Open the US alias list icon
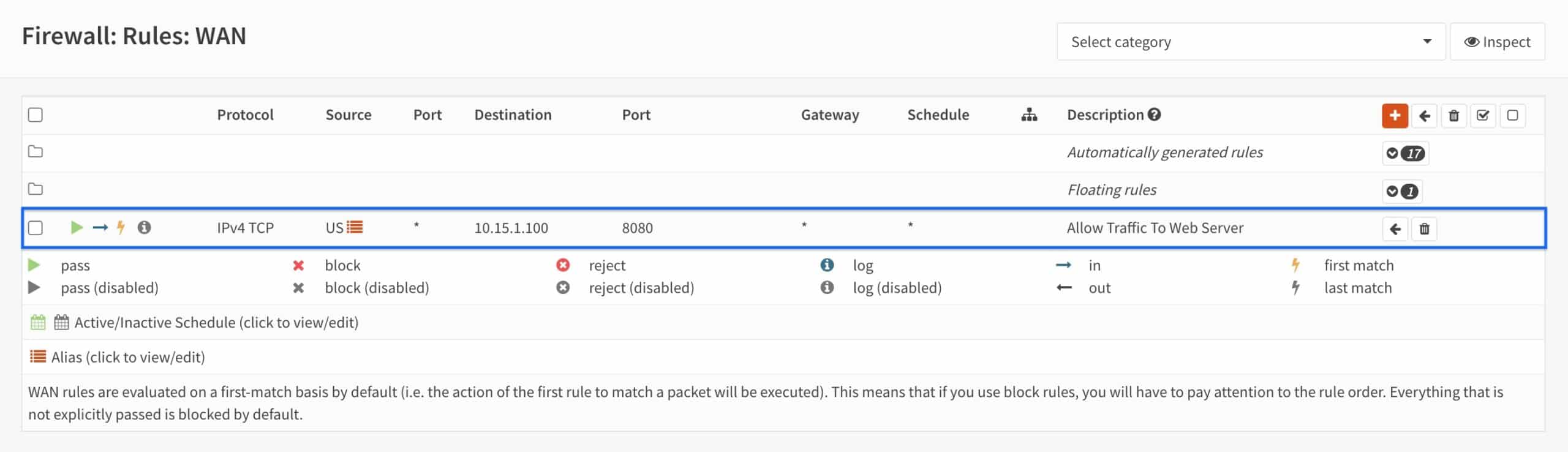This screenshot has height=452, width=1568. [x=355, y=228]
